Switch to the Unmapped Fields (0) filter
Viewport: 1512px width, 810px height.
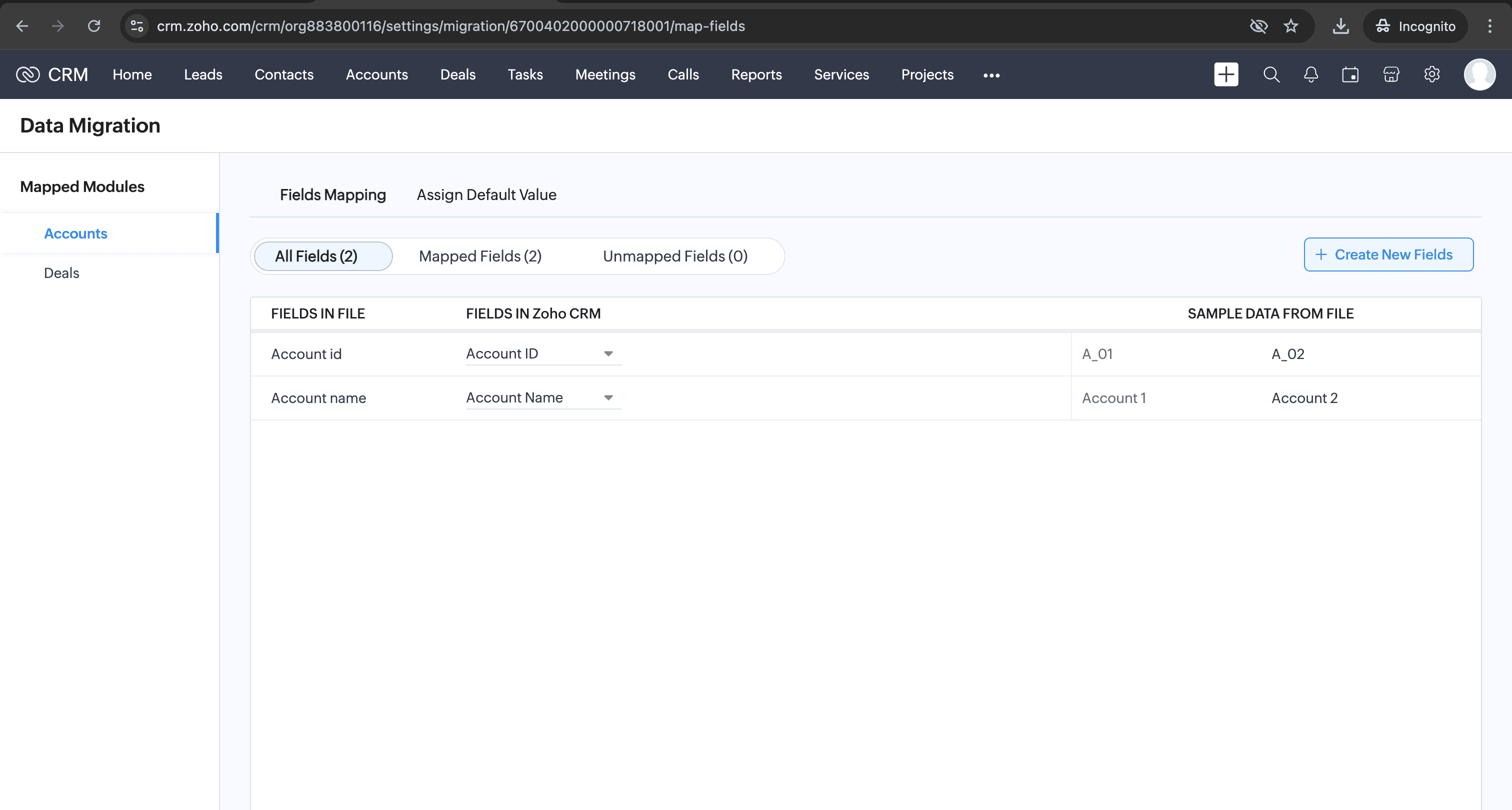tap(674, 256)
